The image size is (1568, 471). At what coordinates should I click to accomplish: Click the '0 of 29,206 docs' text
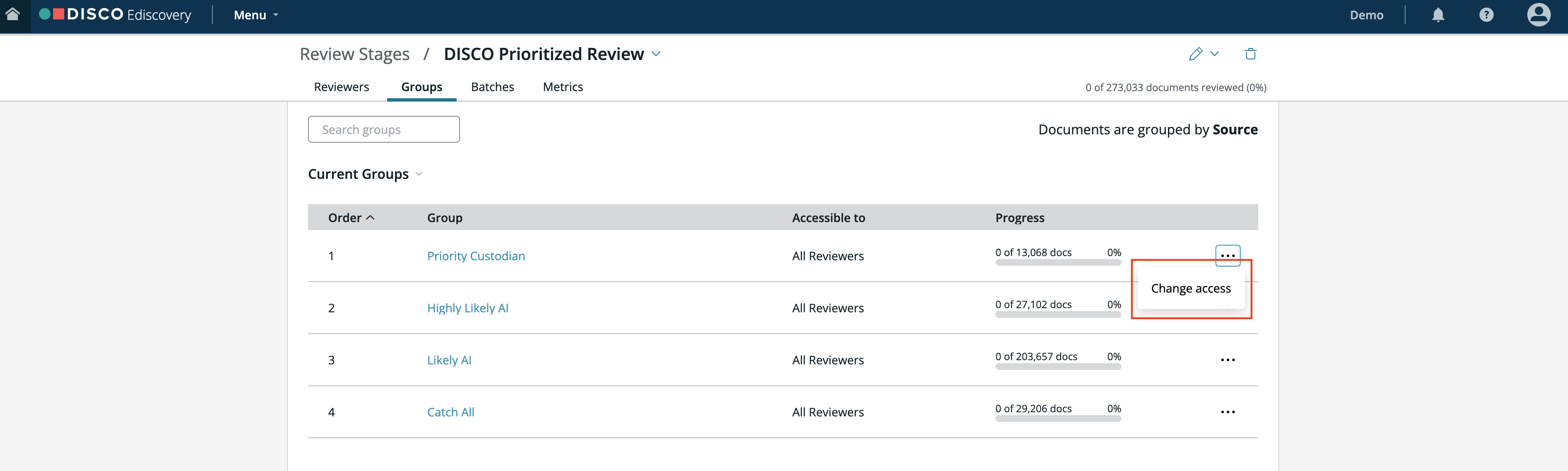coord(1034,408)
